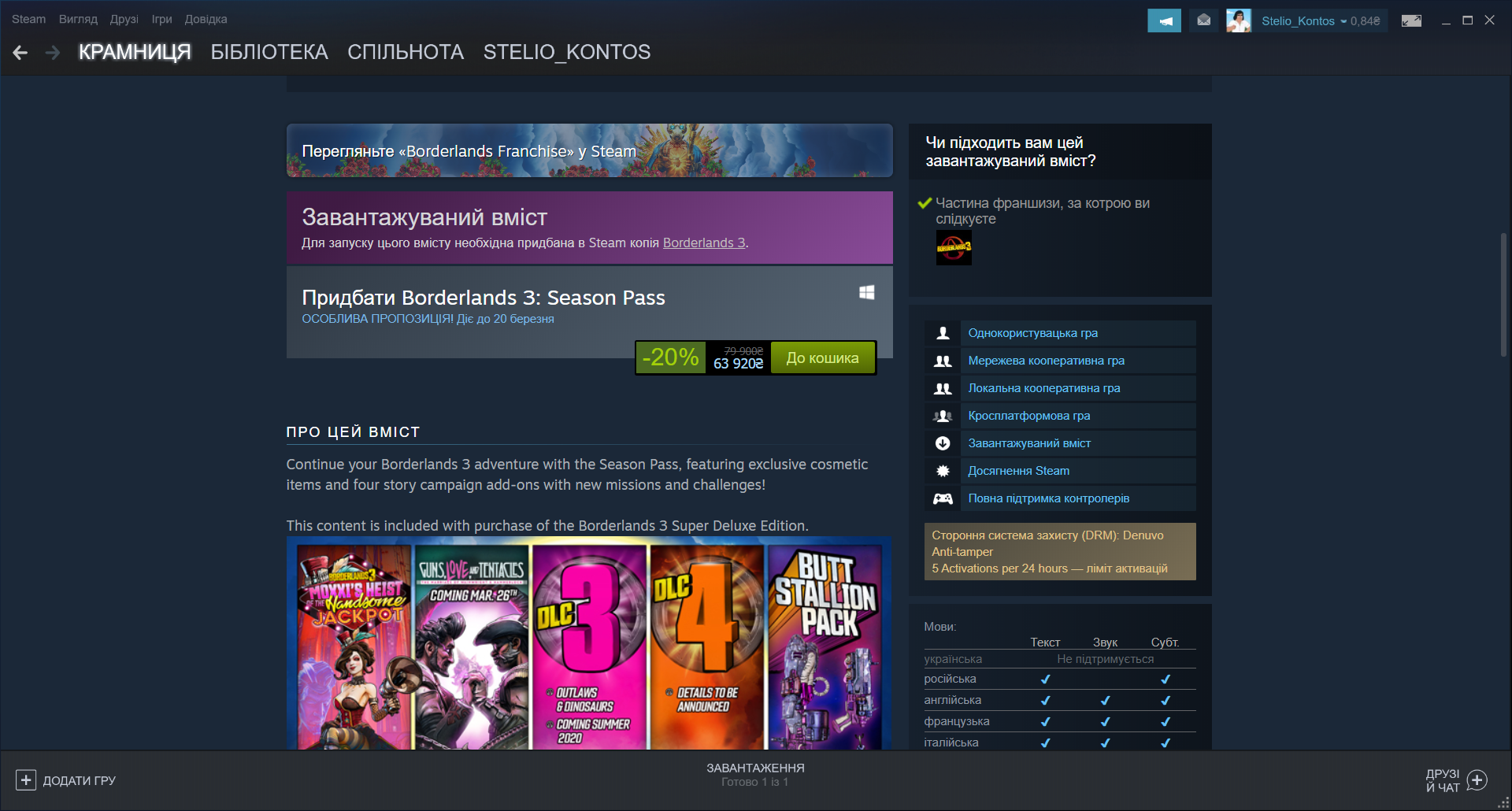
Task: Click the single-player person icon
Action: click(943, 333)
